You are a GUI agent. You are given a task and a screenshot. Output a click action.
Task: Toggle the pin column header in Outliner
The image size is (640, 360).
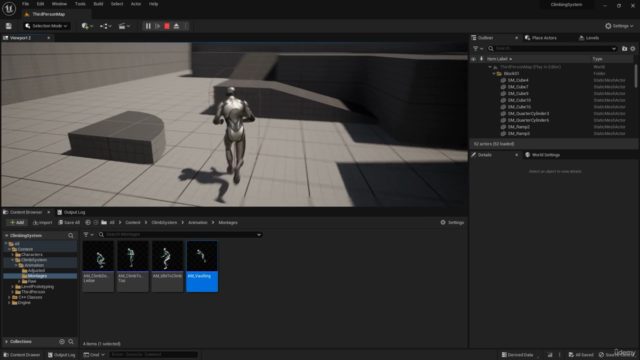coord(481,59)
